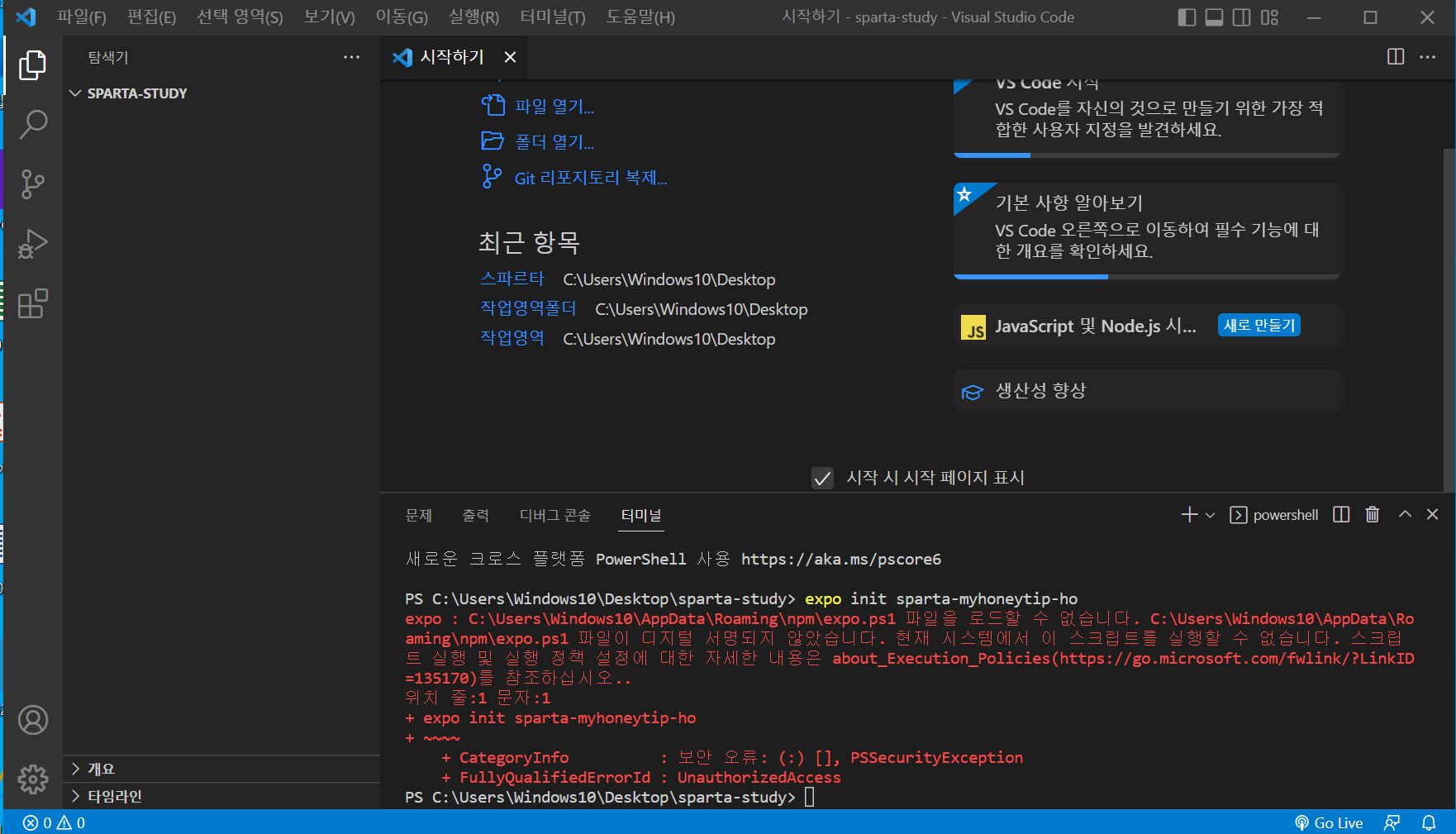This screenshot has height=834, width=1456.
Task: Toggle bottom panel layout icon
Action: pos(1214,17)
